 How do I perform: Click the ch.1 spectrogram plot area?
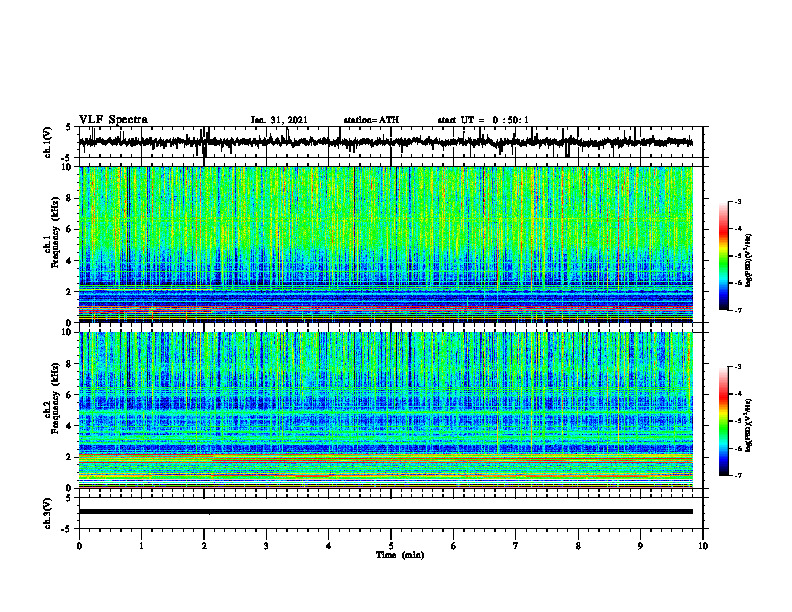[x=386, y=244]
